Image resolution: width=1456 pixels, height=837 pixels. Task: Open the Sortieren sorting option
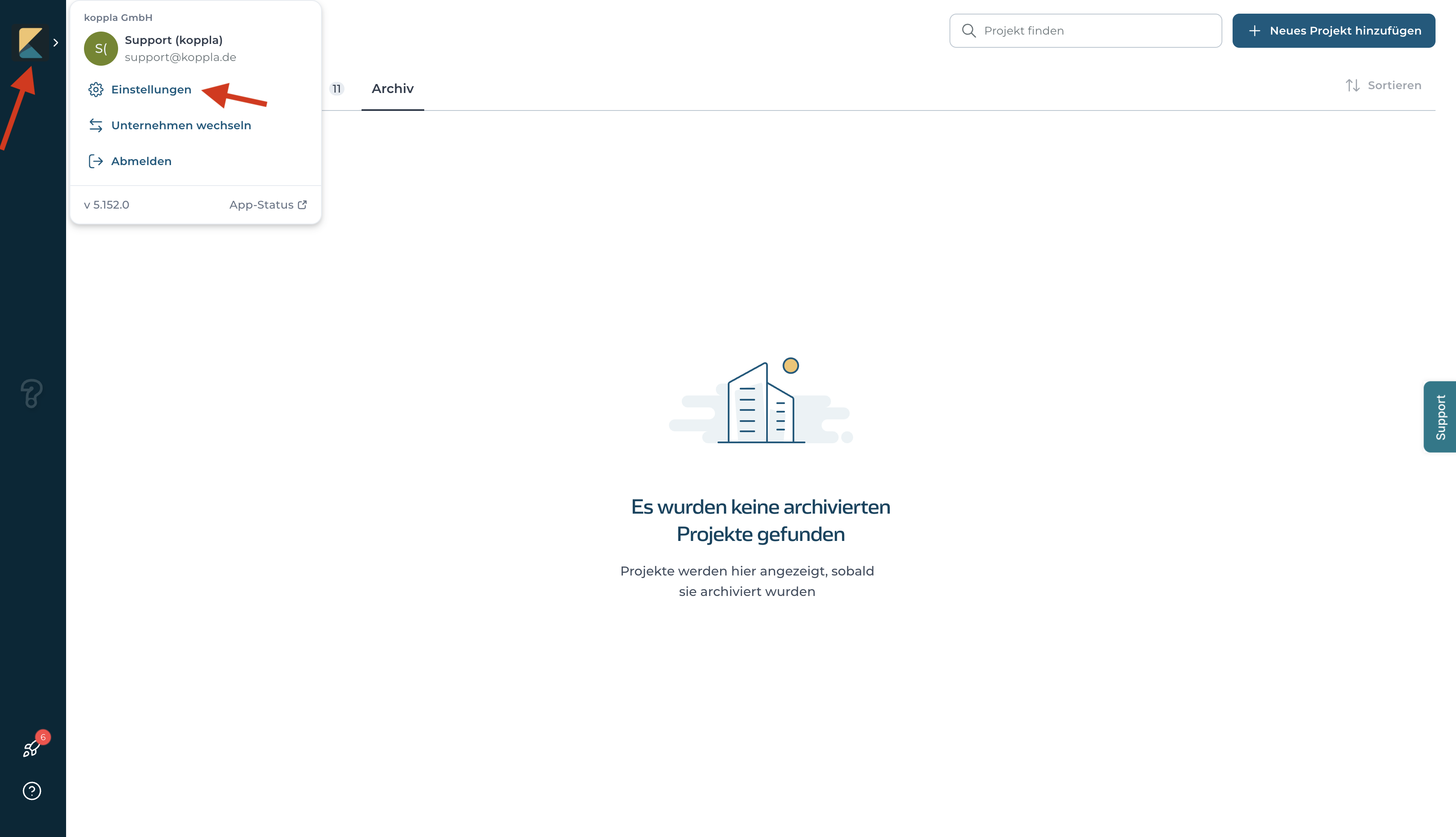1383,85
